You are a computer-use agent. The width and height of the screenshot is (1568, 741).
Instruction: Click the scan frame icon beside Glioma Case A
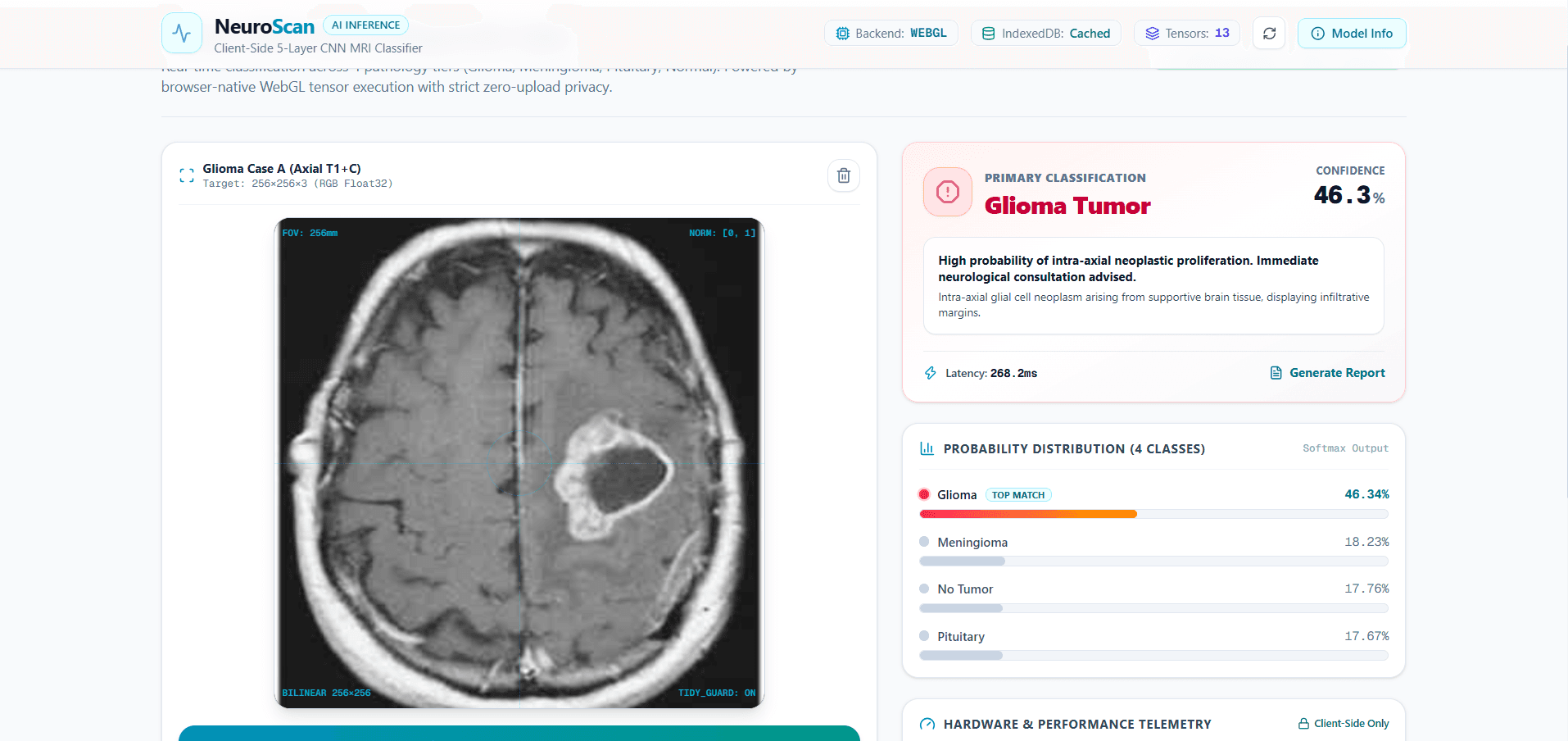(x=187, y=175)
